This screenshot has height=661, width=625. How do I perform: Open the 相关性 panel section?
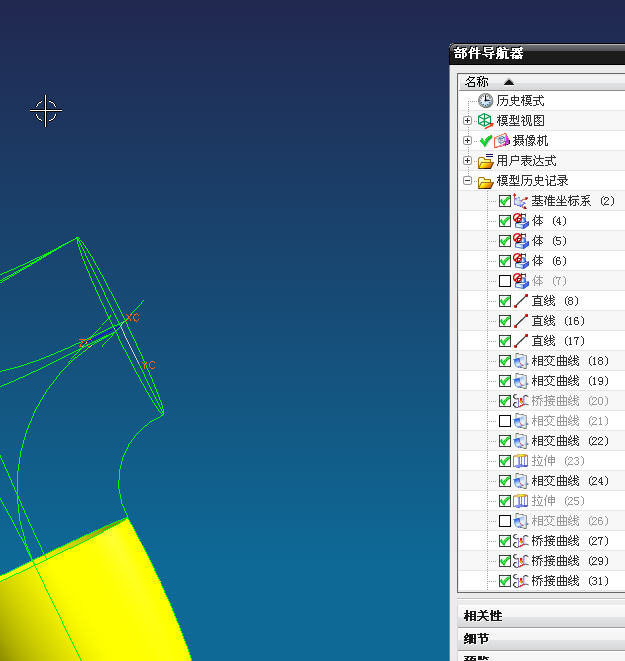542,616
